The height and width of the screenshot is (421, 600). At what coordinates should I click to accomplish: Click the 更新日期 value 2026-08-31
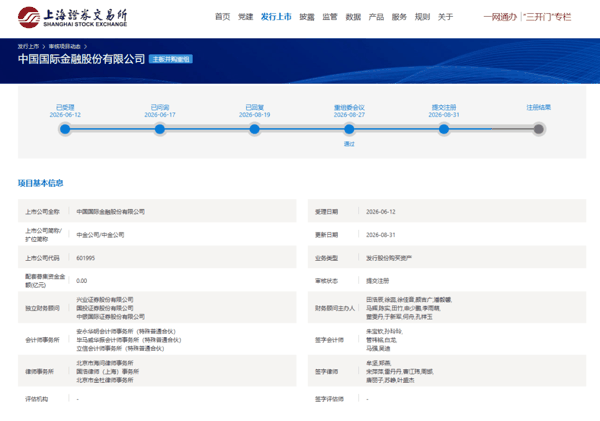pyautogui.click(x=381, y=235)
